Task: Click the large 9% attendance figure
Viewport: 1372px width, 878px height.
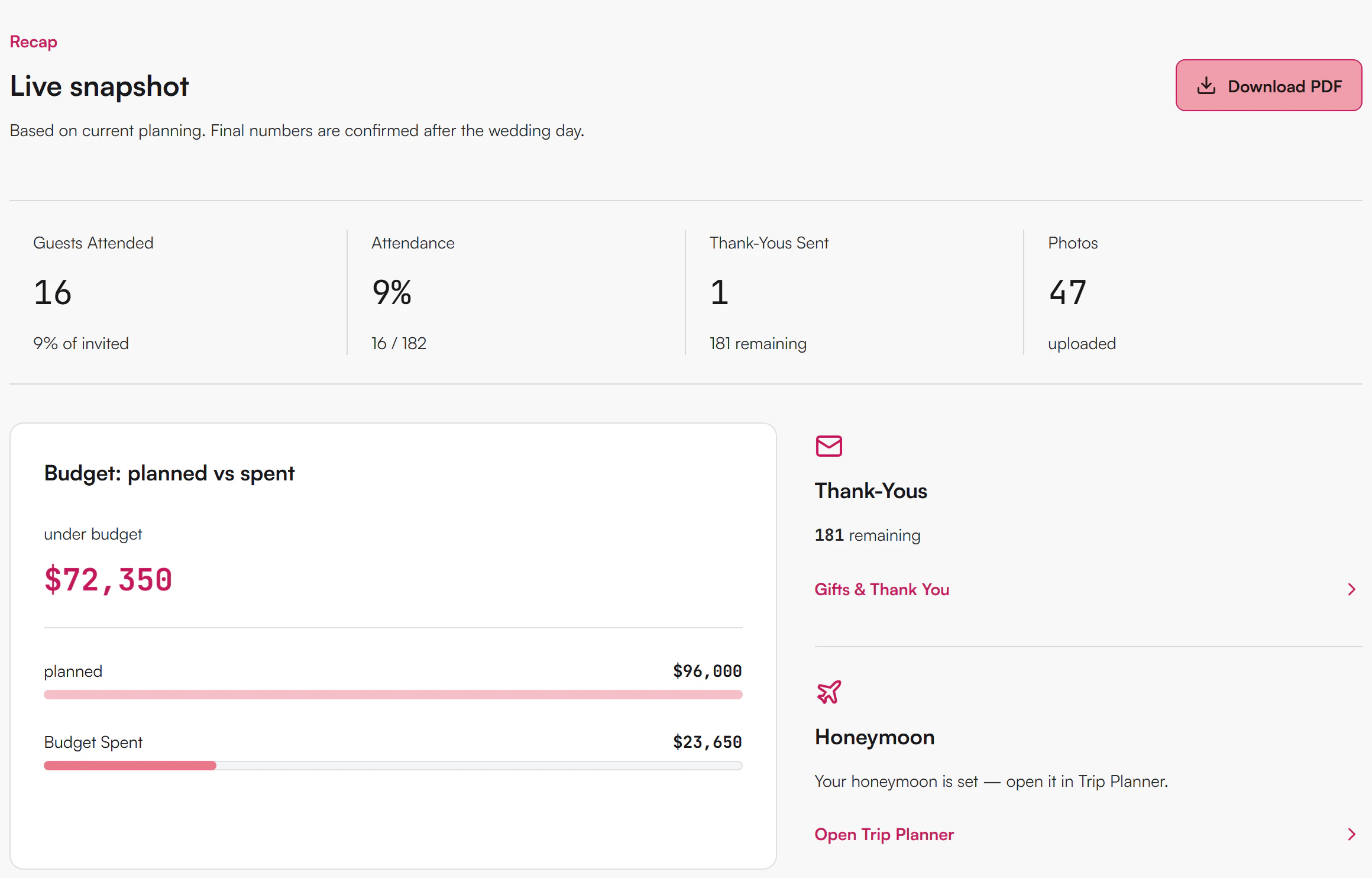Action: tap(391, 292)
